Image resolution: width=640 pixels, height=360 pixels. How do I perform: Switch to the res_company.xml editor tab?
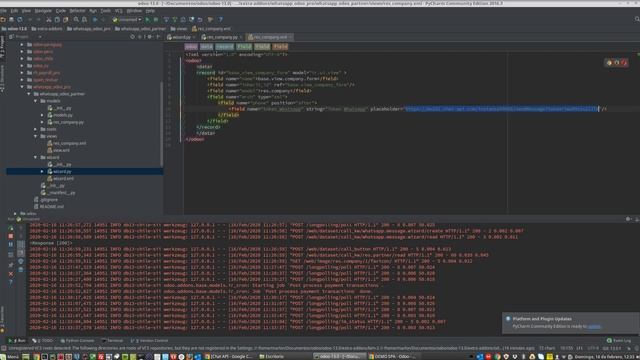click(270, 37)
